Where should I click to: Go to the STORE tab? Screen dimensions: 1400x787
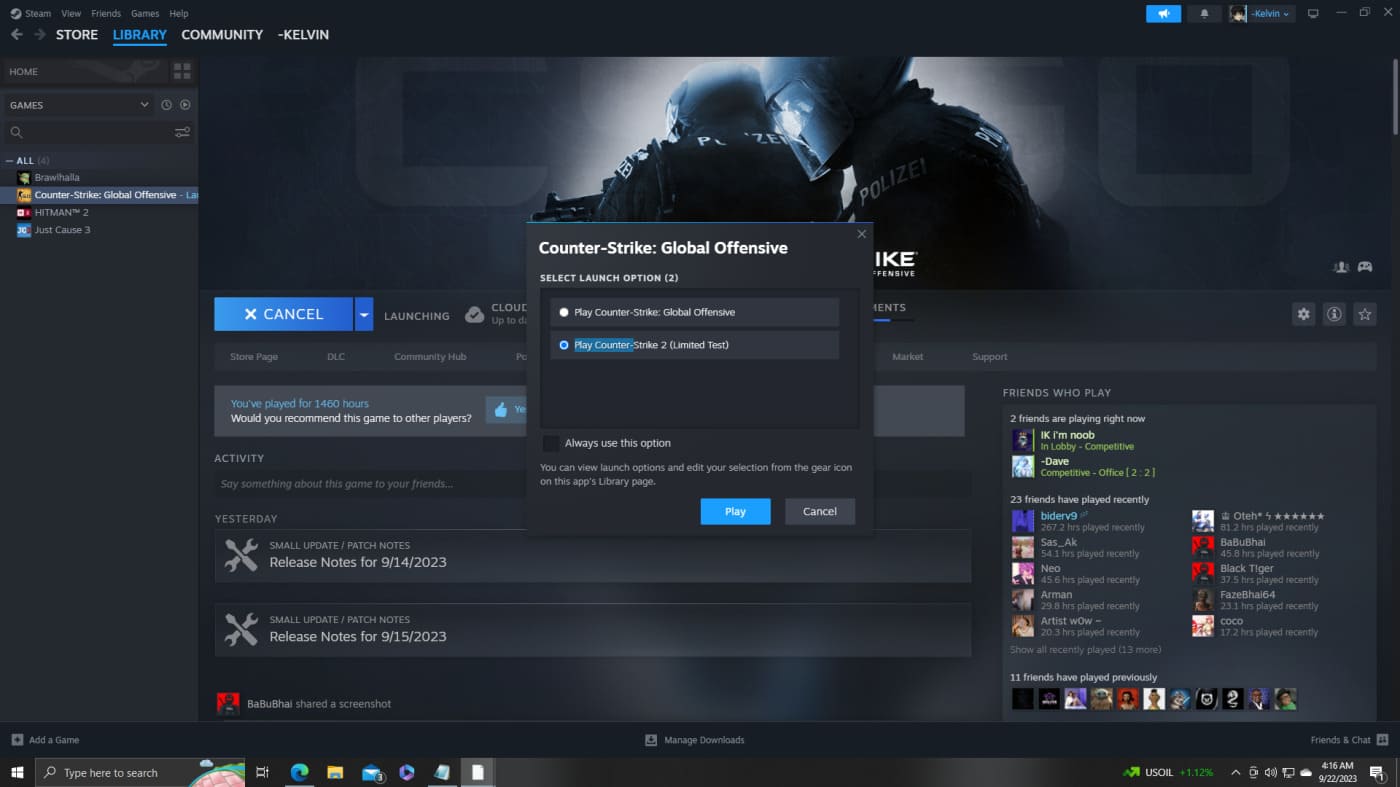(77, 34)
